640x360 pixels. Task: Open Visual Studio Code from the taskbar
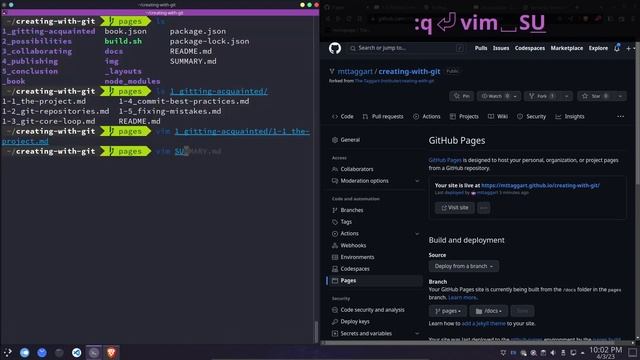(x=76, y=353)
